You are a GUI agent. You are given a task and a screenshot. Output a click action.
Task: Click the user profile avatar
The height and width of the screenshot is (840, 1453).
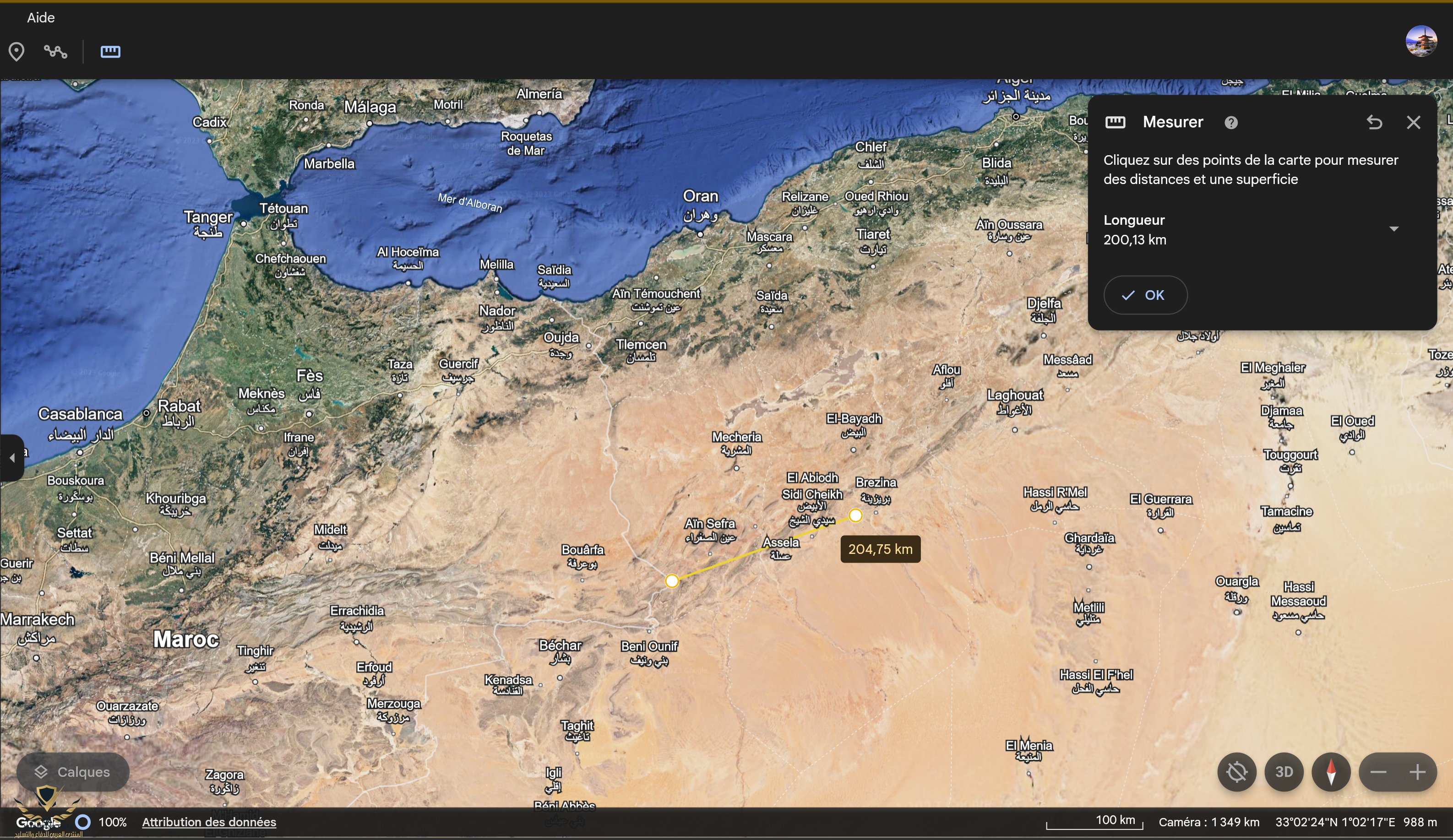point(1420,41)
